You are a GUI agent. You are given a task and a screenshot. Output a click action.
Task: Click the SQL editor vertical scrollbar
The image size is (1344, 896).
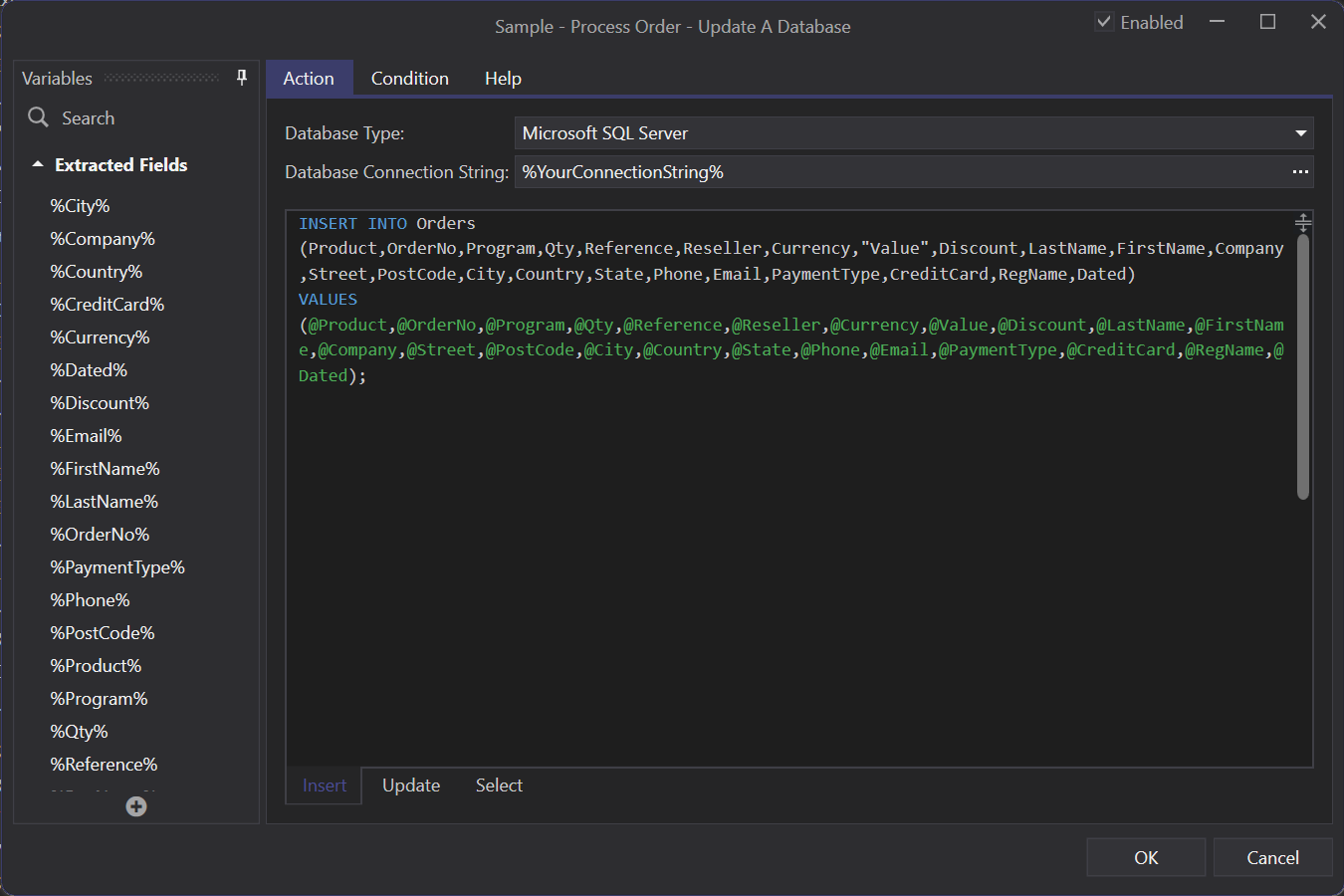pyautogui.click(x=1302, y=367)
